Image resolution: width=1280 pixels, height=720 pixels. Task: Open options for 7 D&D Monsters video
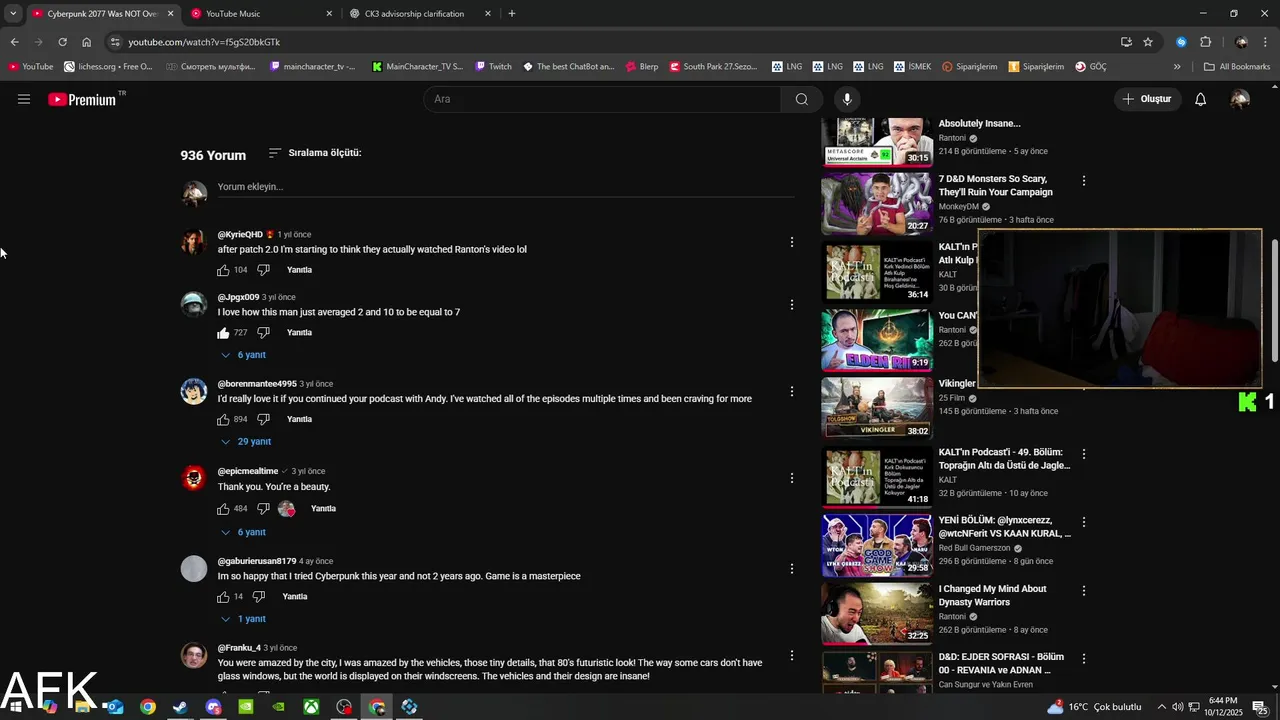tap(1083, 181)
